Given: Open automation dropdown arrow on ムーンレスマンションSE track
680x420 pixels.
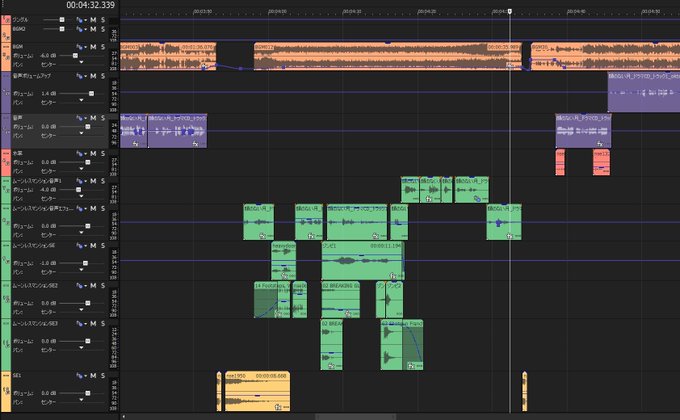Looking at the screenshot, I should click(85, 246).
